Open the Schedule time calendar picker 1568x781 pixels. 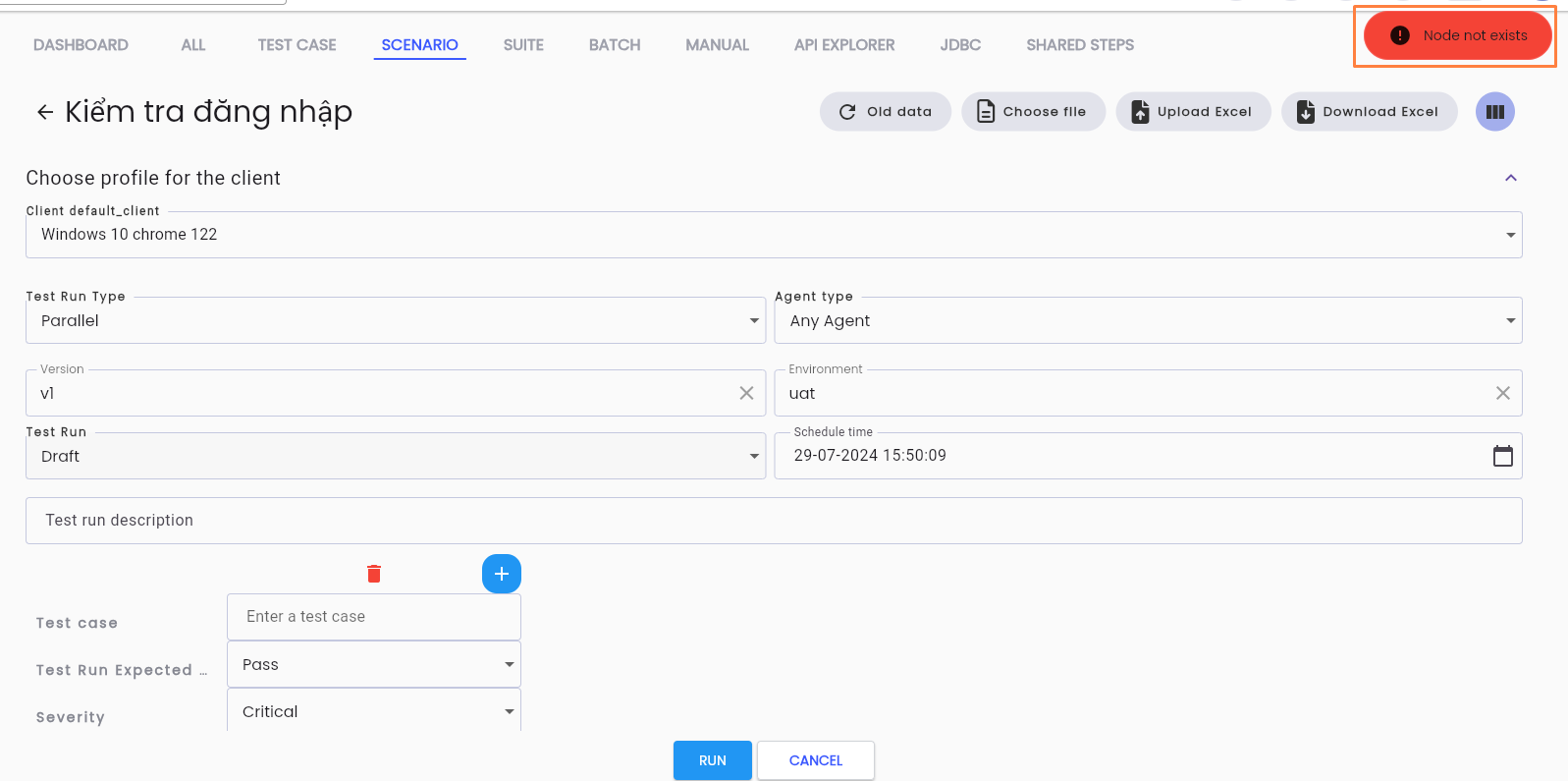[1502, 456]
